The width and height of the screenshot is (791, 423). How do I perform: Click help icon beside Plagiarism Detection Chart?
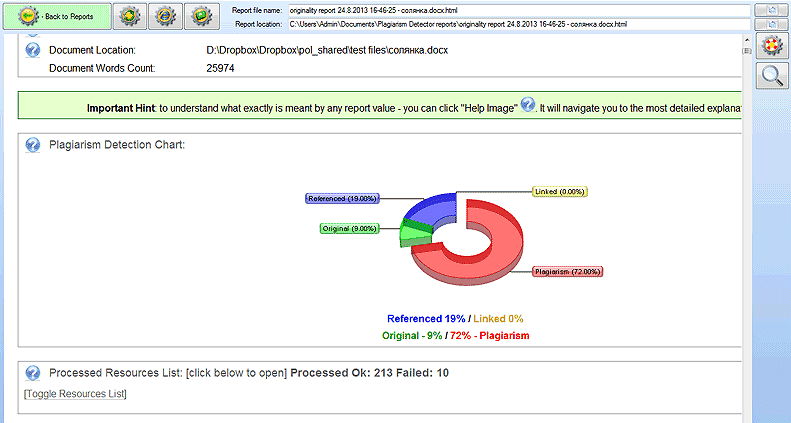tap(32, 144)
